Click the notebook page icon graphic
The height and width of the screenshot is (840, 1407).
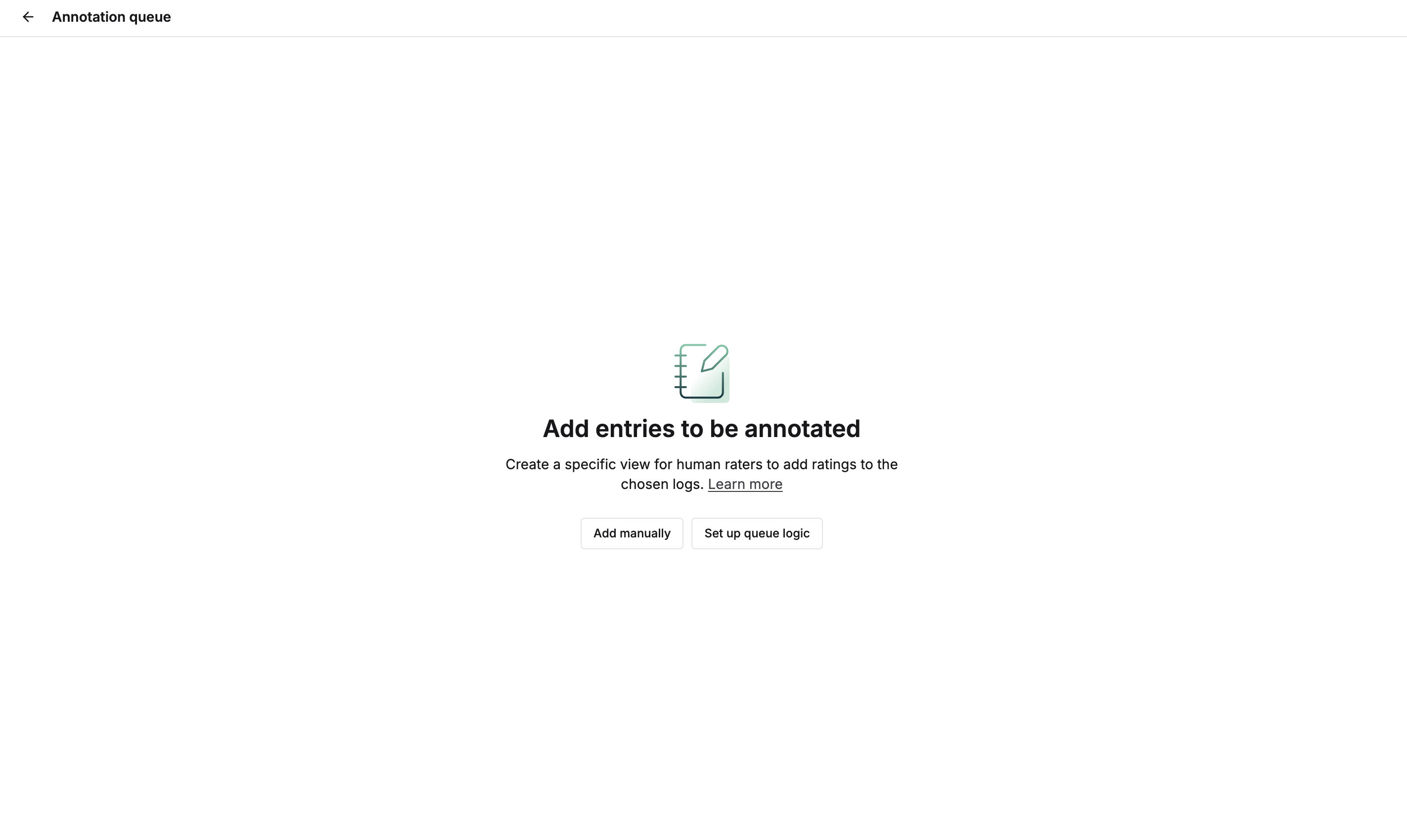[701, 372]
